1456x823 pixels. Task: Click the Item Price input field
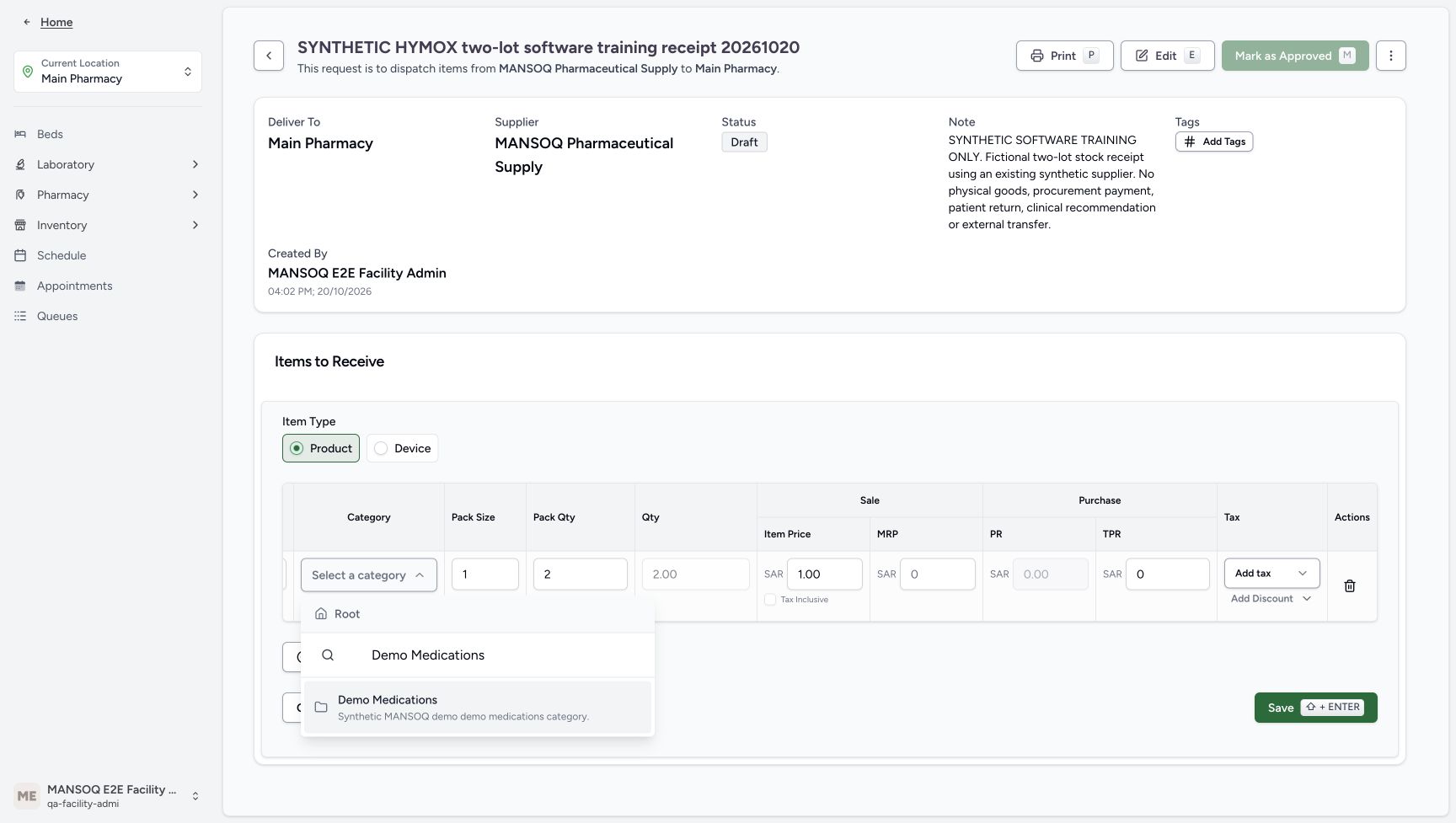(825, 574)
